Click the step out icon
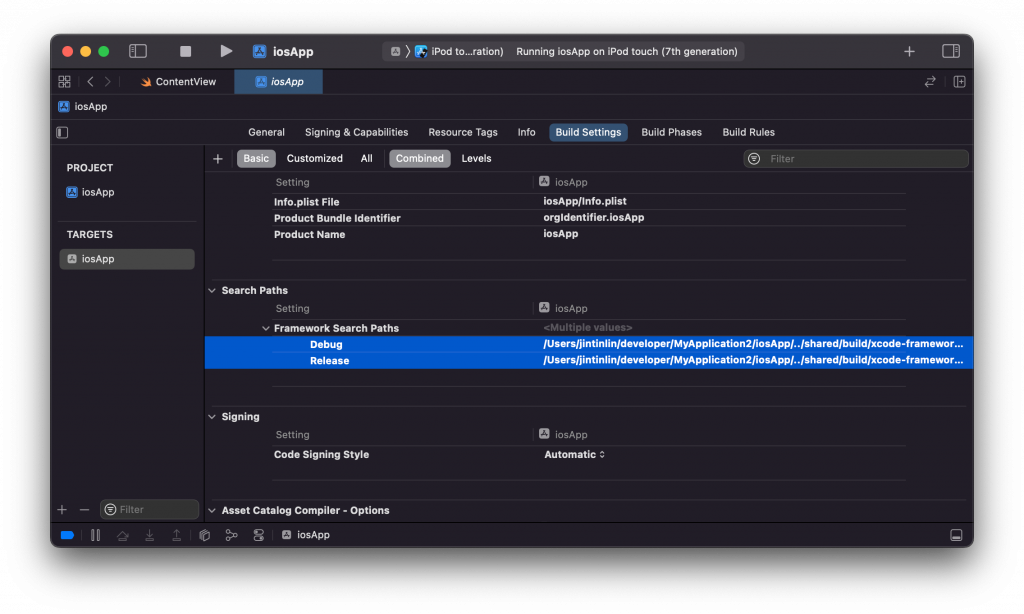Image resolution: width=1024 pixels, height=614 pixels. (x=176, y=535)
